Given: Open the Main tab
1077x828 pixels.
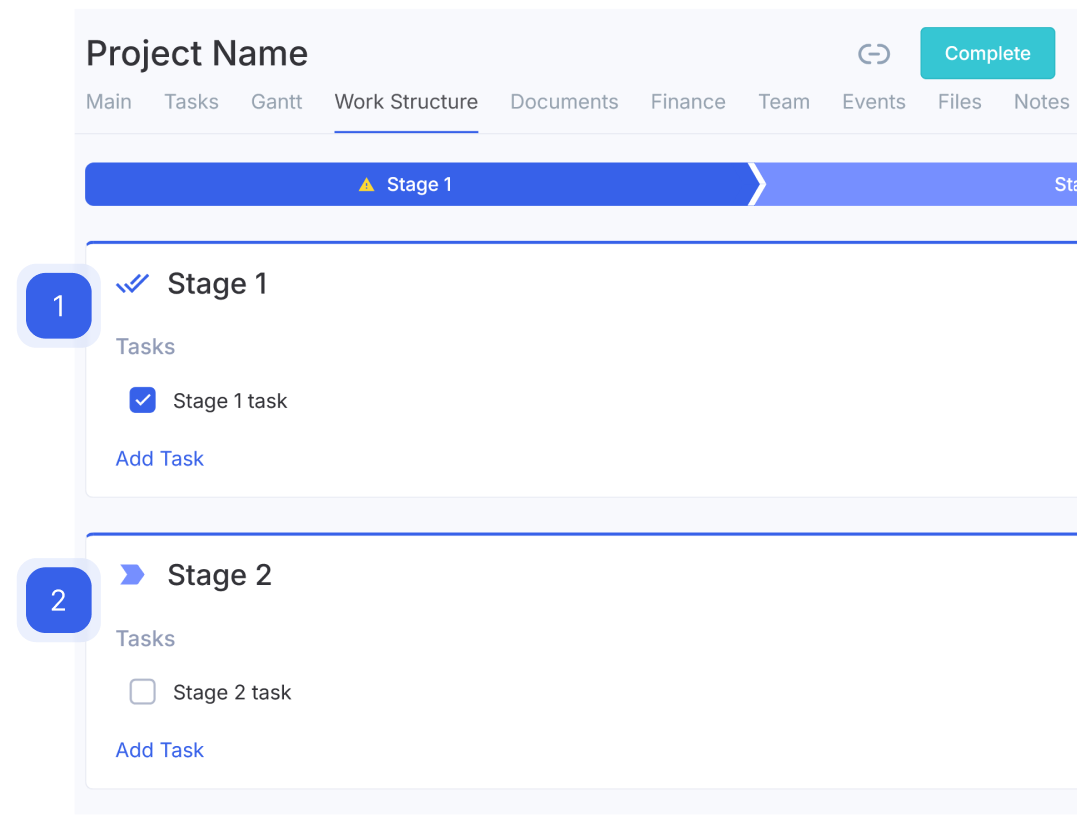Looking at the screenshot, I should pyautogui.click(x=109, y=102).
